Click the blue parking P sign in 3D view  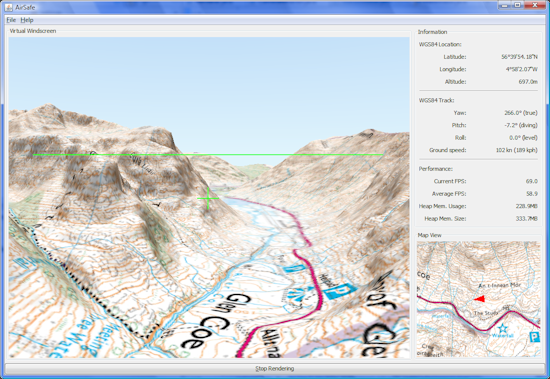(340, 291)
